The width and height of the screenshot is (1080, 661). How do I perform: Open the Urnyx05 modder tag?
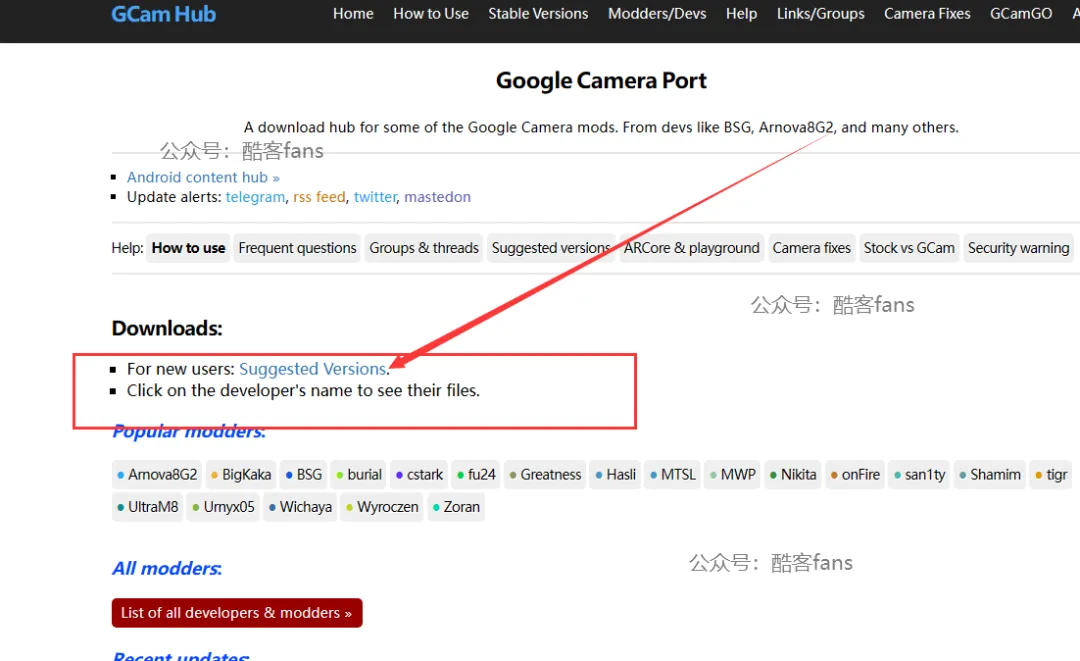tap(223, 507)
